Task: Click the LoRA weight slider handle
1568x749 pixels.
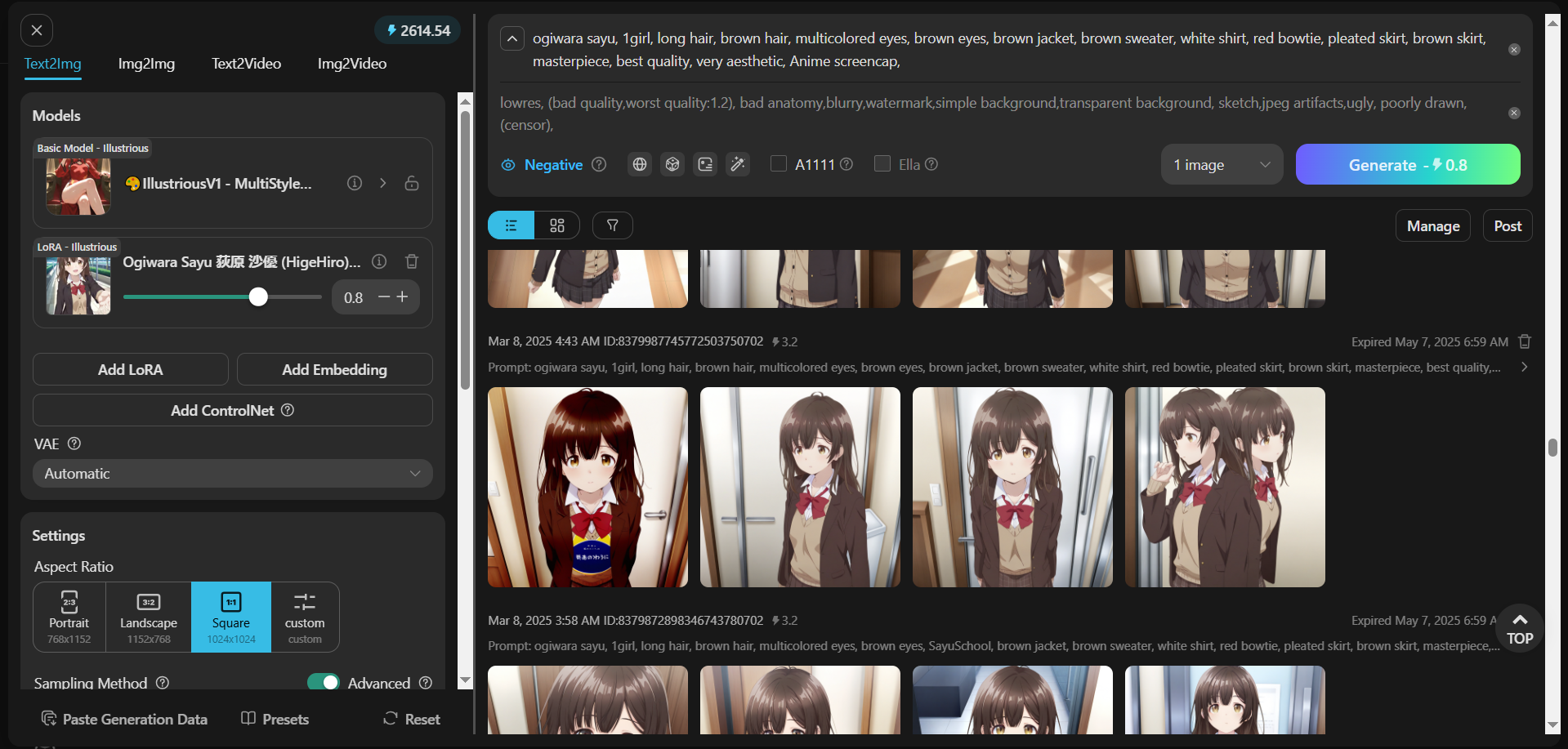Action: tap(258, 297)
